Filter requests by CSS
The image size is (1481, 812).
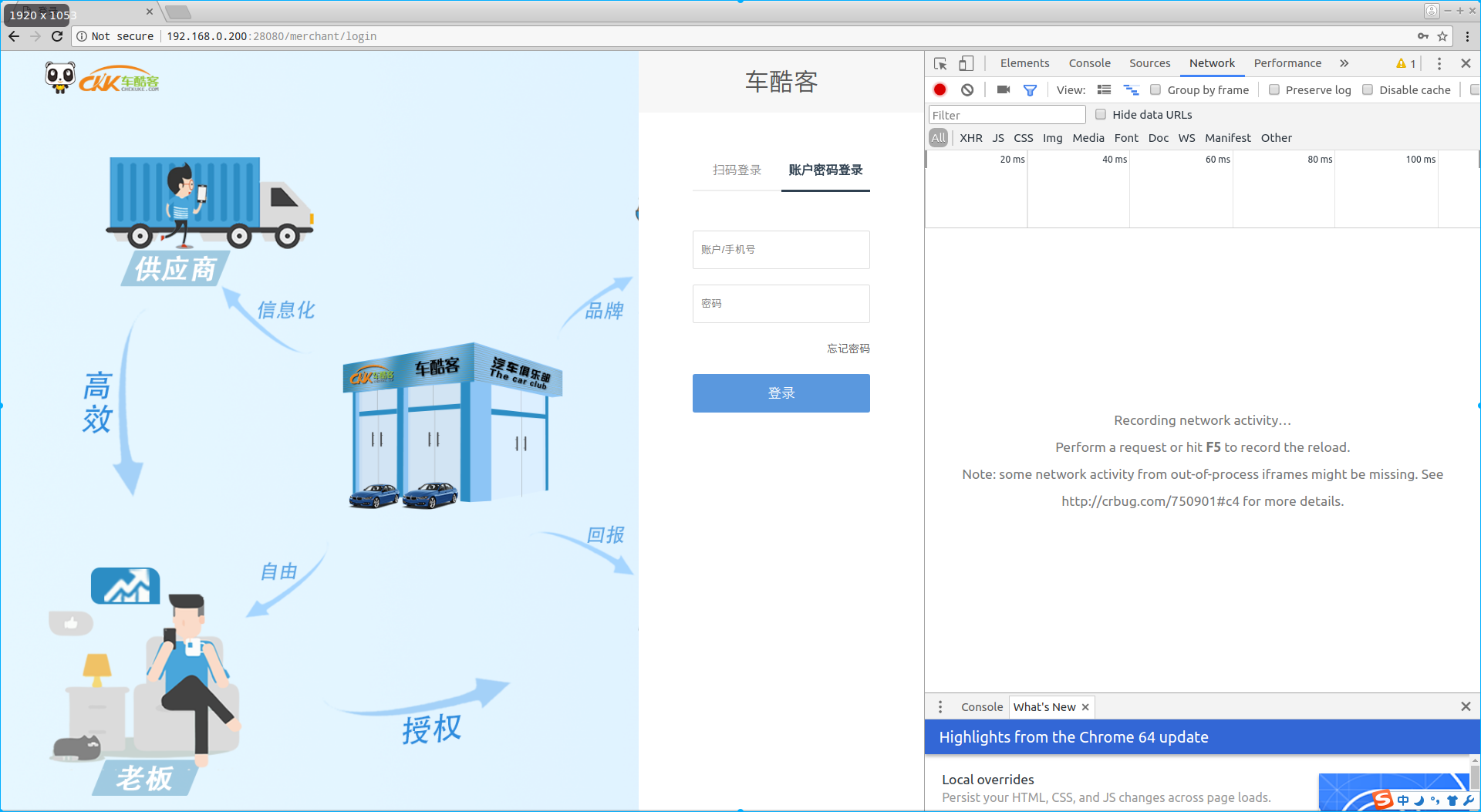click(1024, 138)
